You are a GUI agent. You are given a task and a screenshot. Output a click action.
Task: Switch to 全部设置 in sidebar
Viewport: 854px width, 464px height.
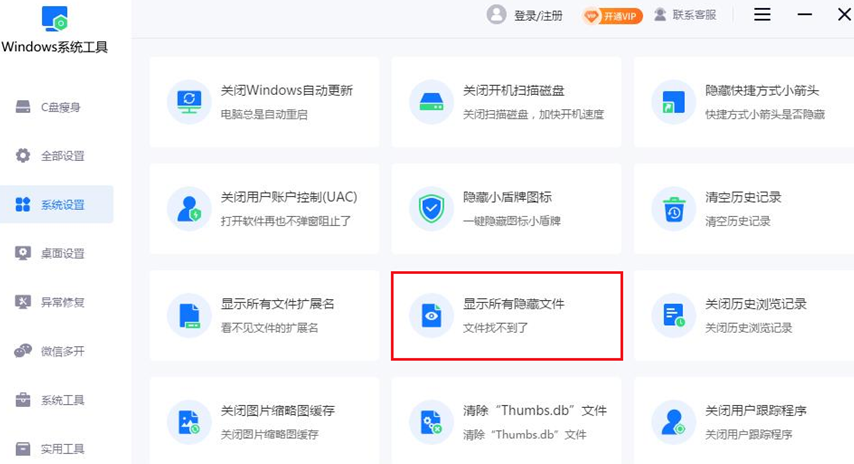(57, 156)
